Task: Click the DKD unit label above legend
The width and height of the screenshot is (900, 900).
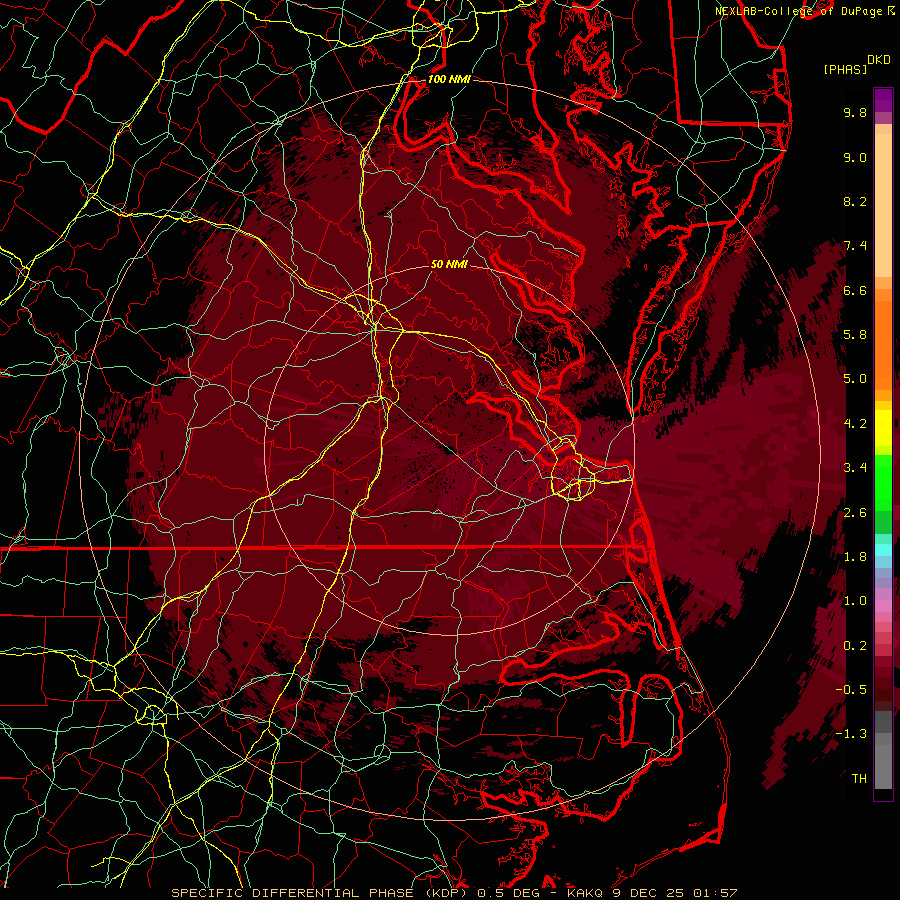Action: [879, 60]
